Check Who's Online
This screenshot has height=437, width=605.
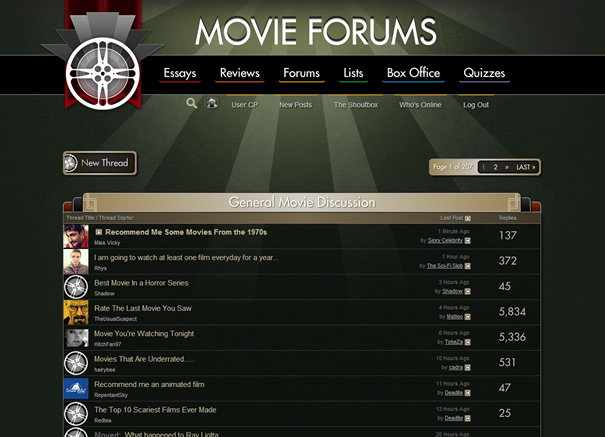pyautogui.click(x=420, y=105)
